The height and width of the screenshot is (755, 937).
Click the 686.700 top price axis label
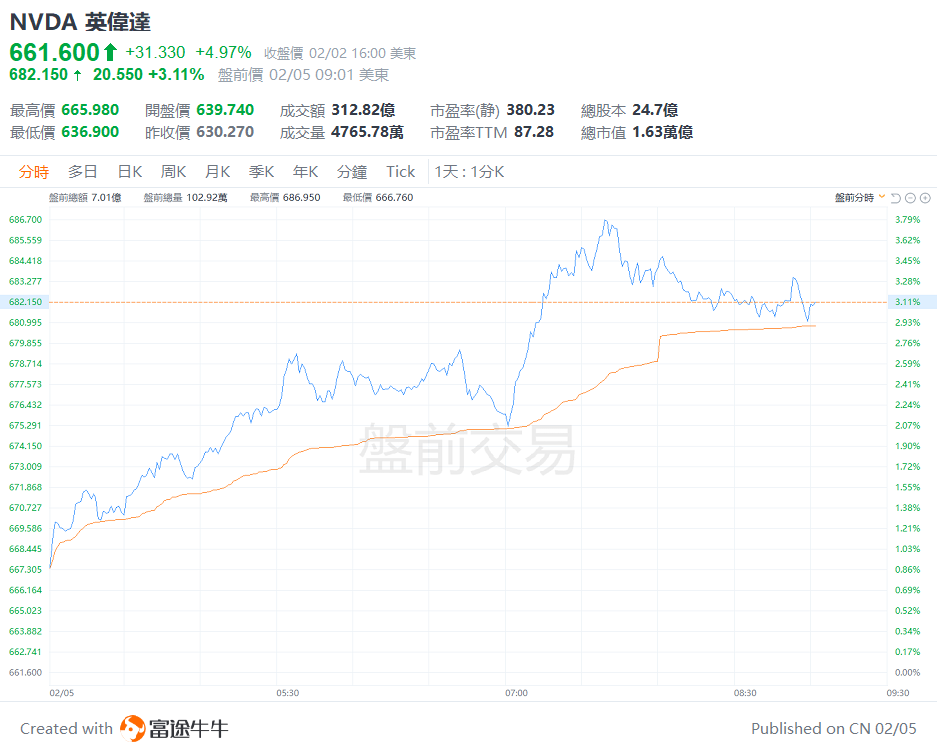tap(26, 220)
